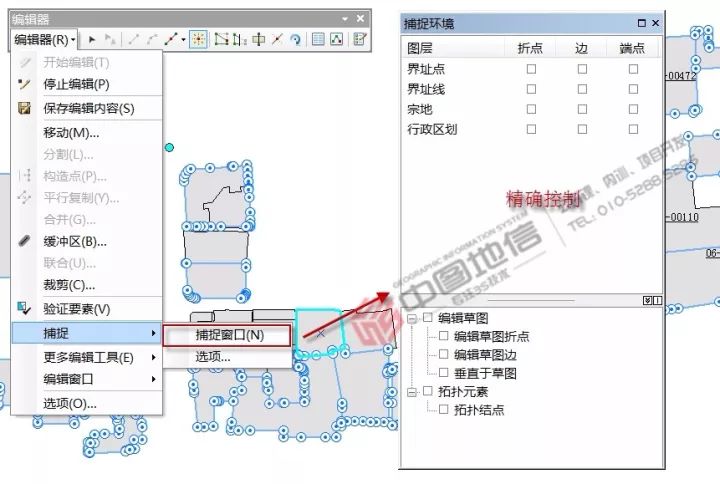720x484 pixels.
Task: Enable 边 snapping for 界址点
Action: (582, 69)
